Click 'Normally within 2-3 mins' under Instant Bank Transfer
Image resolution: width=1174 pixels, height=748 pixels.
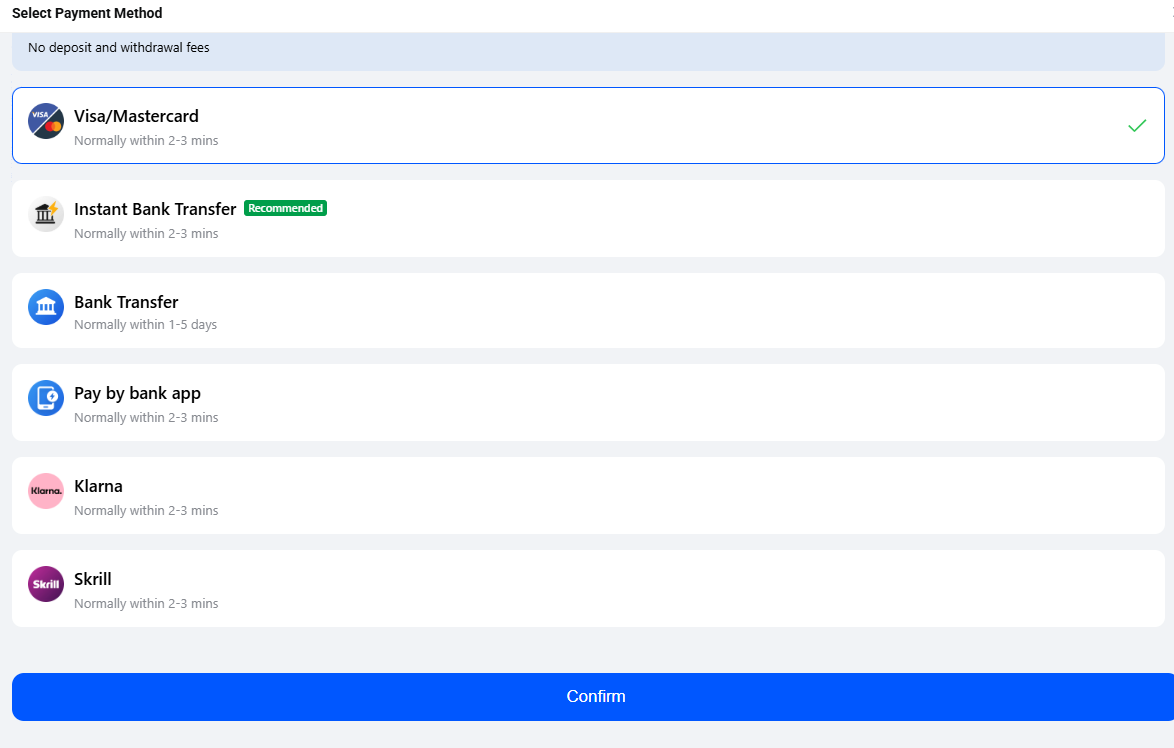(146, 234)
